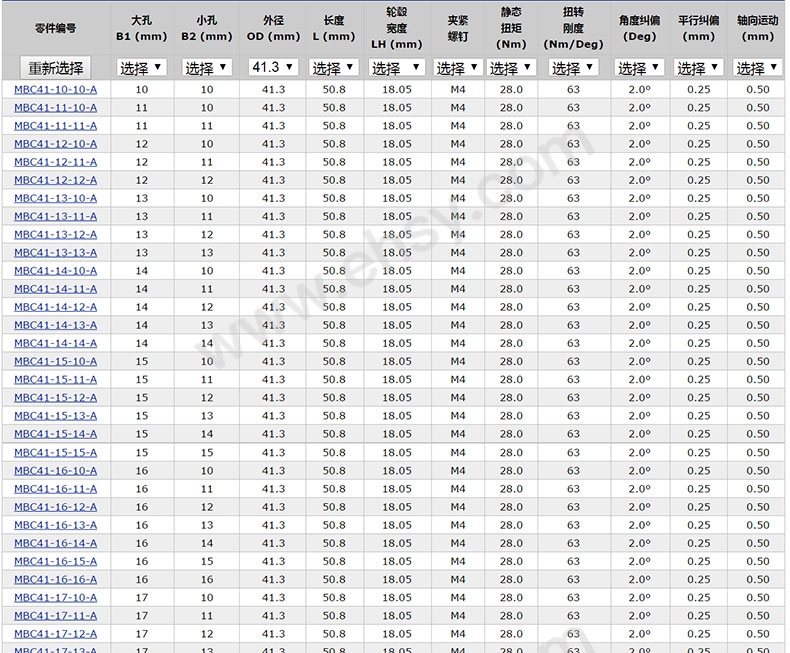Click the 重新选择 reset button
Screen dimensions: 790x653
click(55, 68)
